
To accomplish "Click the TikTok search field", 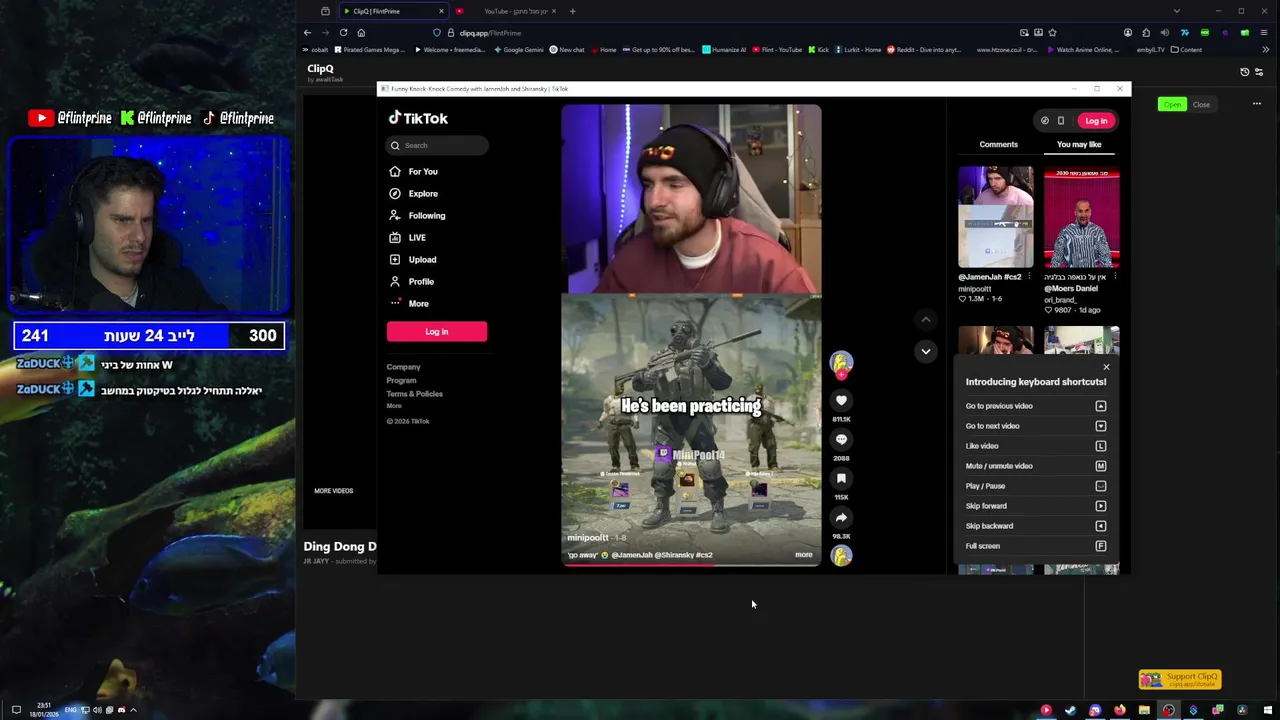I will pyautogui.click(x=437, y=145).
